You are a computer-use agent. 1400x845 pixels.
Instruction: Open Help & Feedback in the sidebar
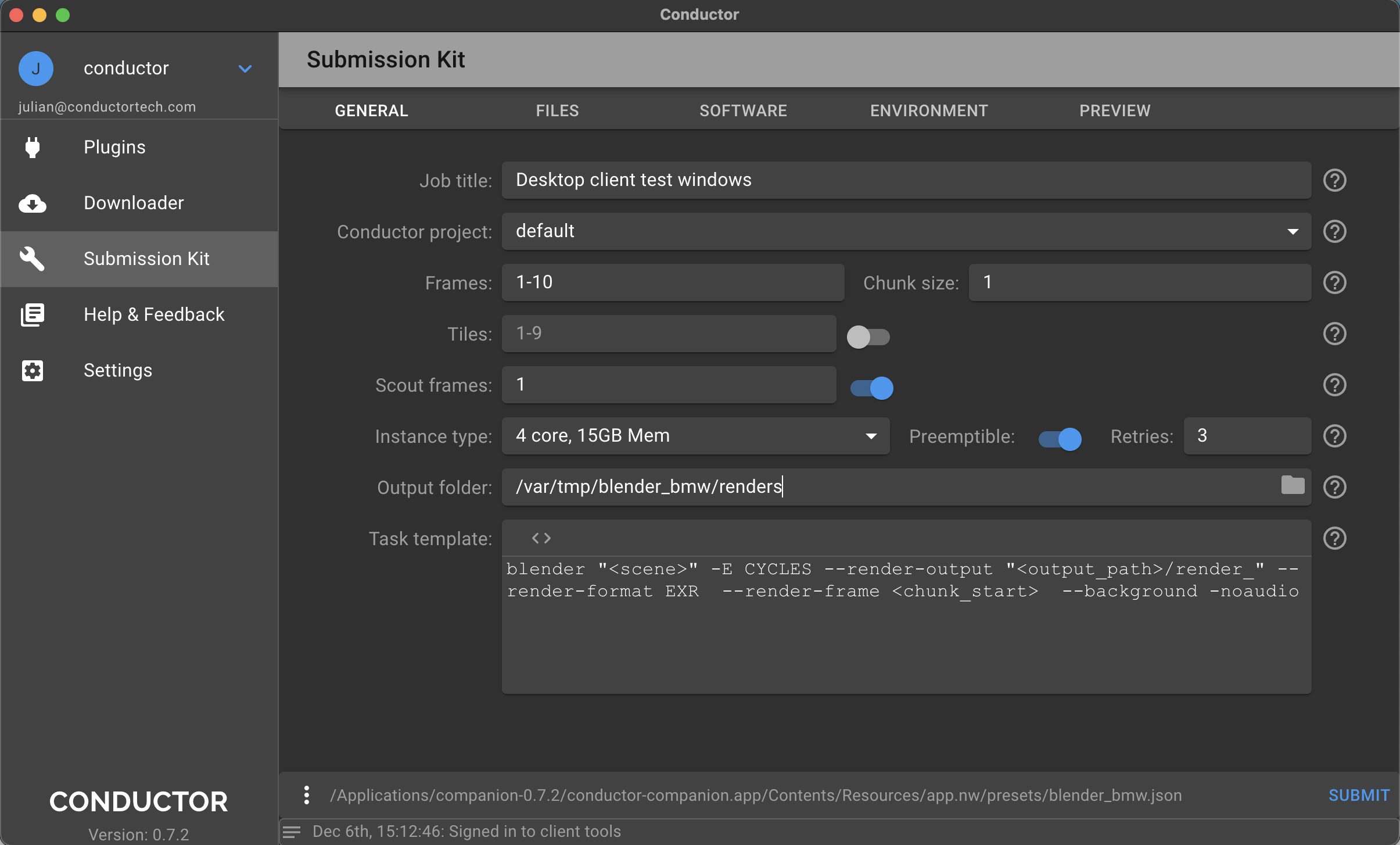click(139, 315)
